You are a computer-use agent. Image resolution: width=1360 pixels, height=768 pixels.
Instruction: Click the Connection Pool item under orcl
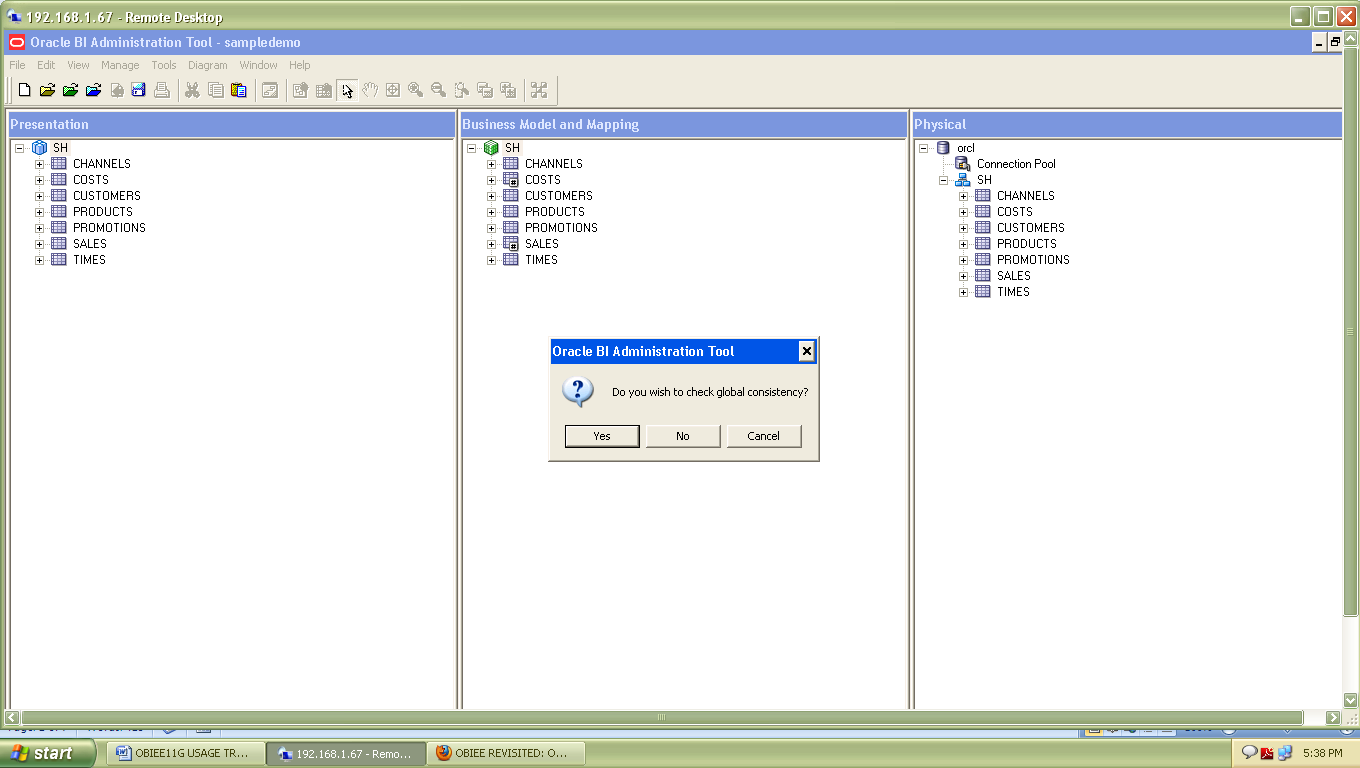point(1016,163)
